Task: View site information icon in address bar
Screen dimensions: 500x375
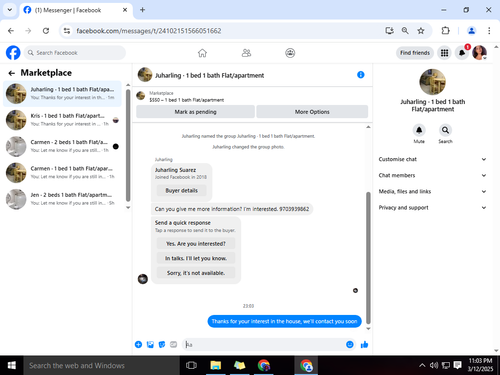Action: coord(67,31)
